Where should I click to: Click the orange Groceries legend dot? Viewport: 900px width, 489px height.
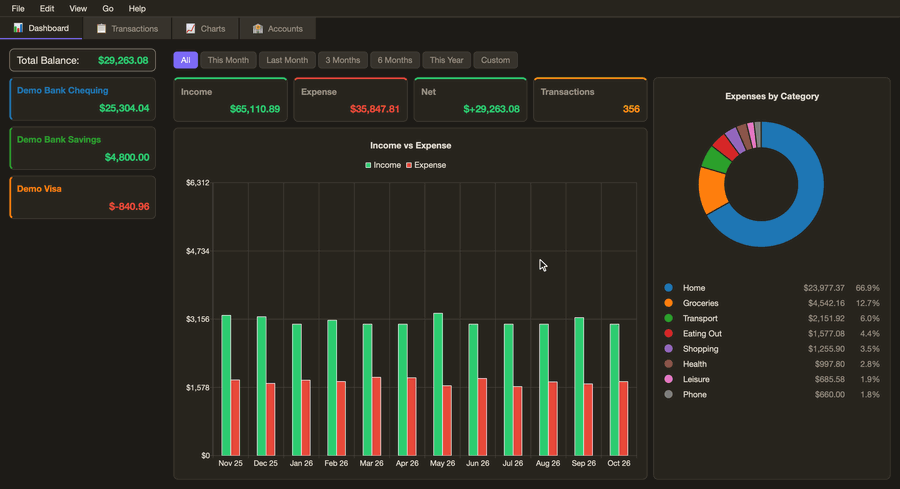(668, 303)
